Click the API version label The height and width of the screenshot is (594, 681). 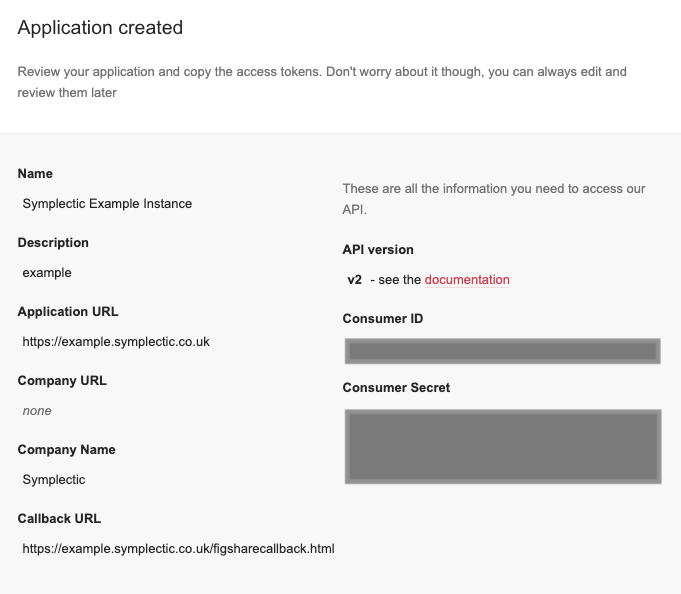click(378, 250)
